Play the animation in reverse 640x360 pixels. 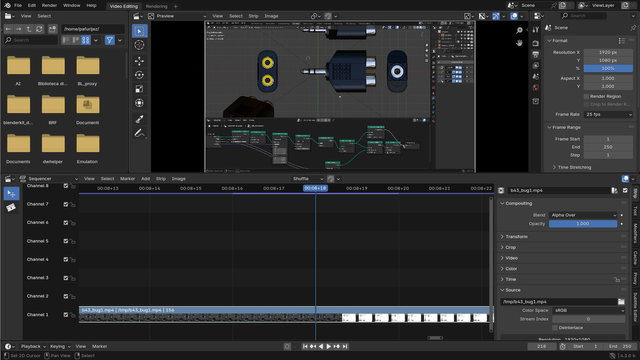[321, 347]
